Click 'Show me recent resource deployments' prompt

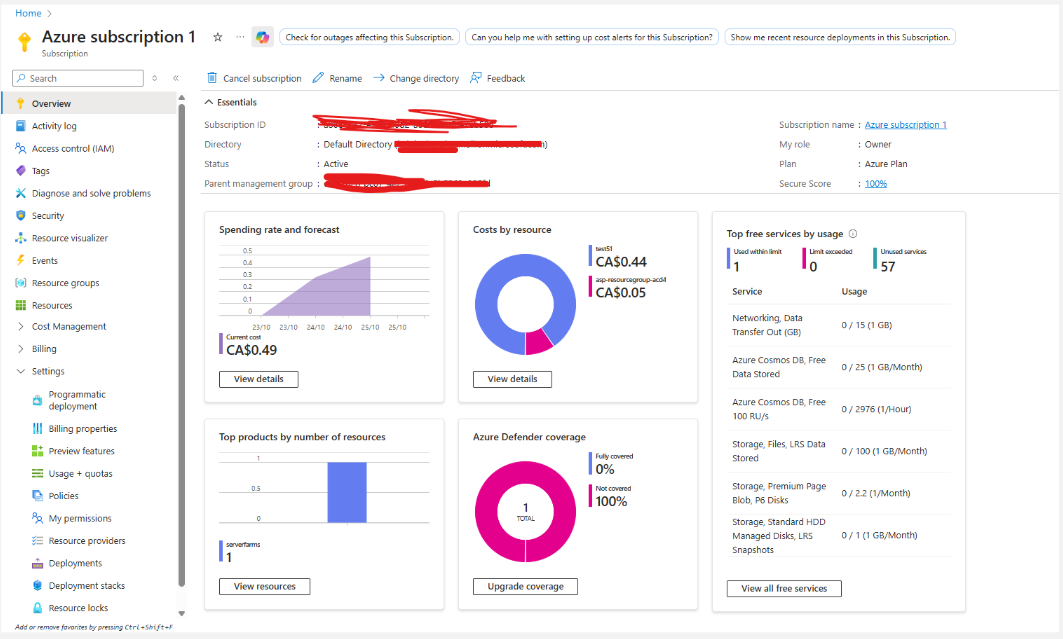click(840, 37)
